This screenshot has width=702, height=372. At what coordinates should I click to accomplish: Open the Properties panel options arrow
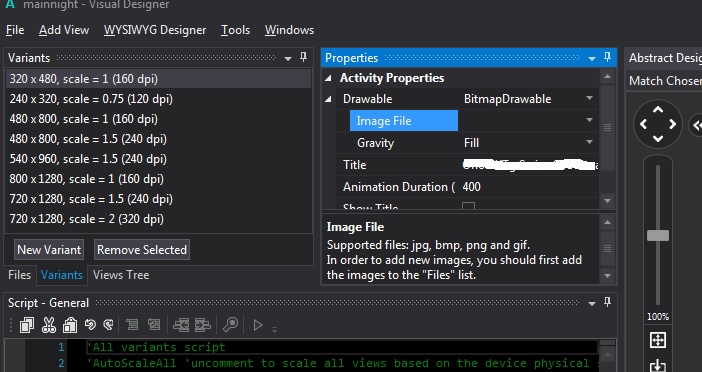click(592, 58)
